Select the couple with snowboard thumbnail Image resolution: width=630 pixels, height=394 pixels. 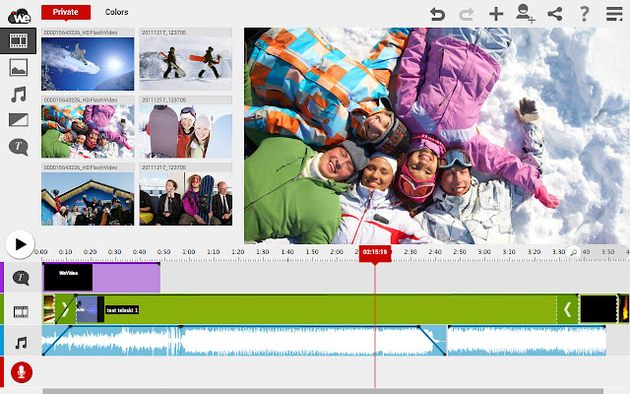point(186,131)
